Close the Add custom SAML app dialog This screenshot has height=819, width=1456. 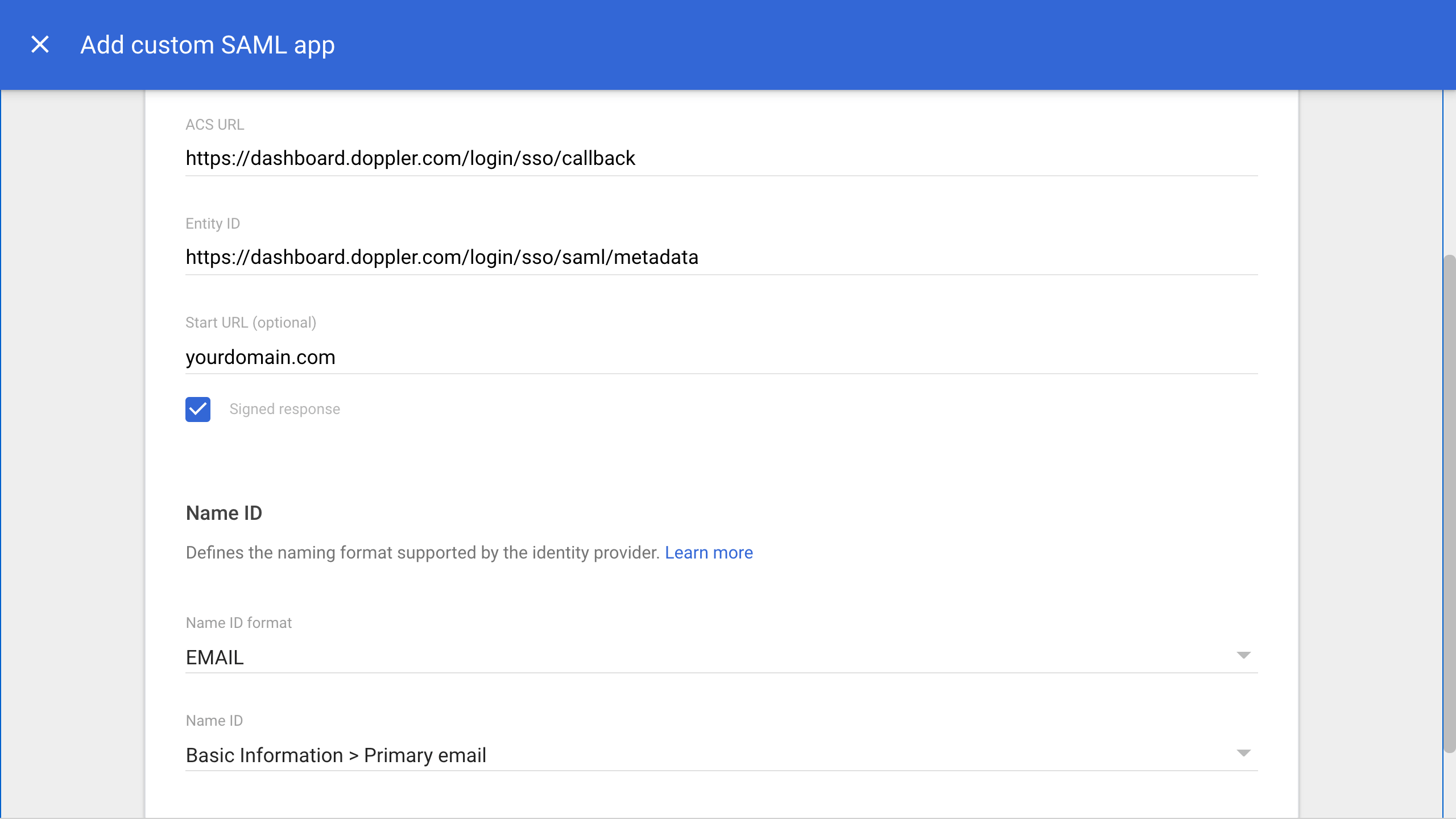point(40,44)
